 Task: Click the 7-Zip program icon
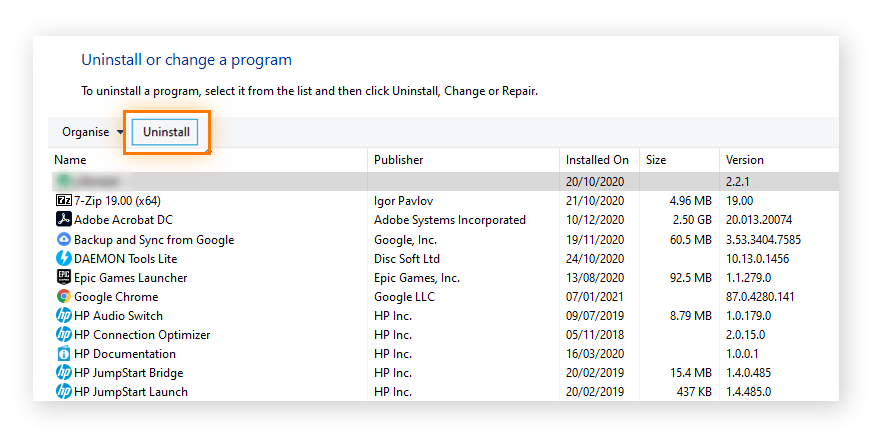(x=63, y=201)
